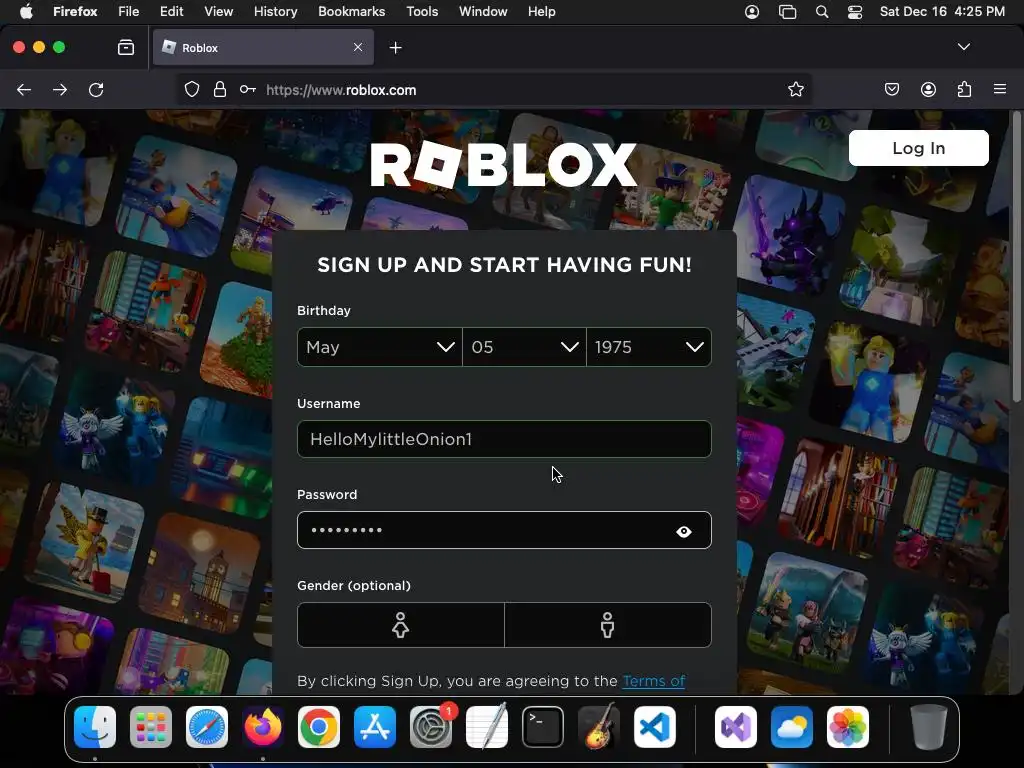
Task: Reload the Roblox page
Action: (96, 89)
